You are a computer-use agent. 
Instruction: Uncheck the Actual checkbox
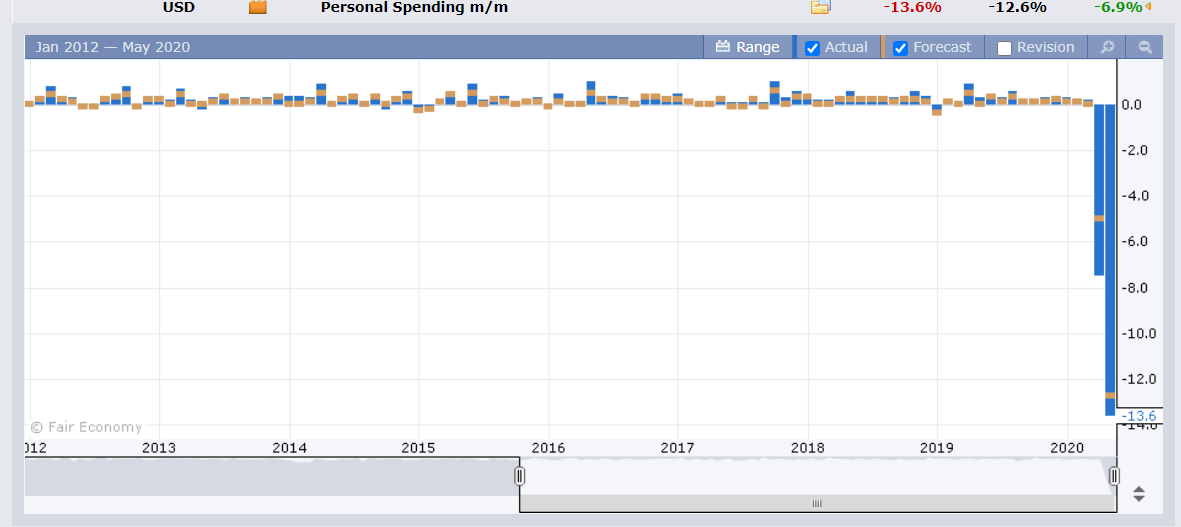click(x=812, y=48)
